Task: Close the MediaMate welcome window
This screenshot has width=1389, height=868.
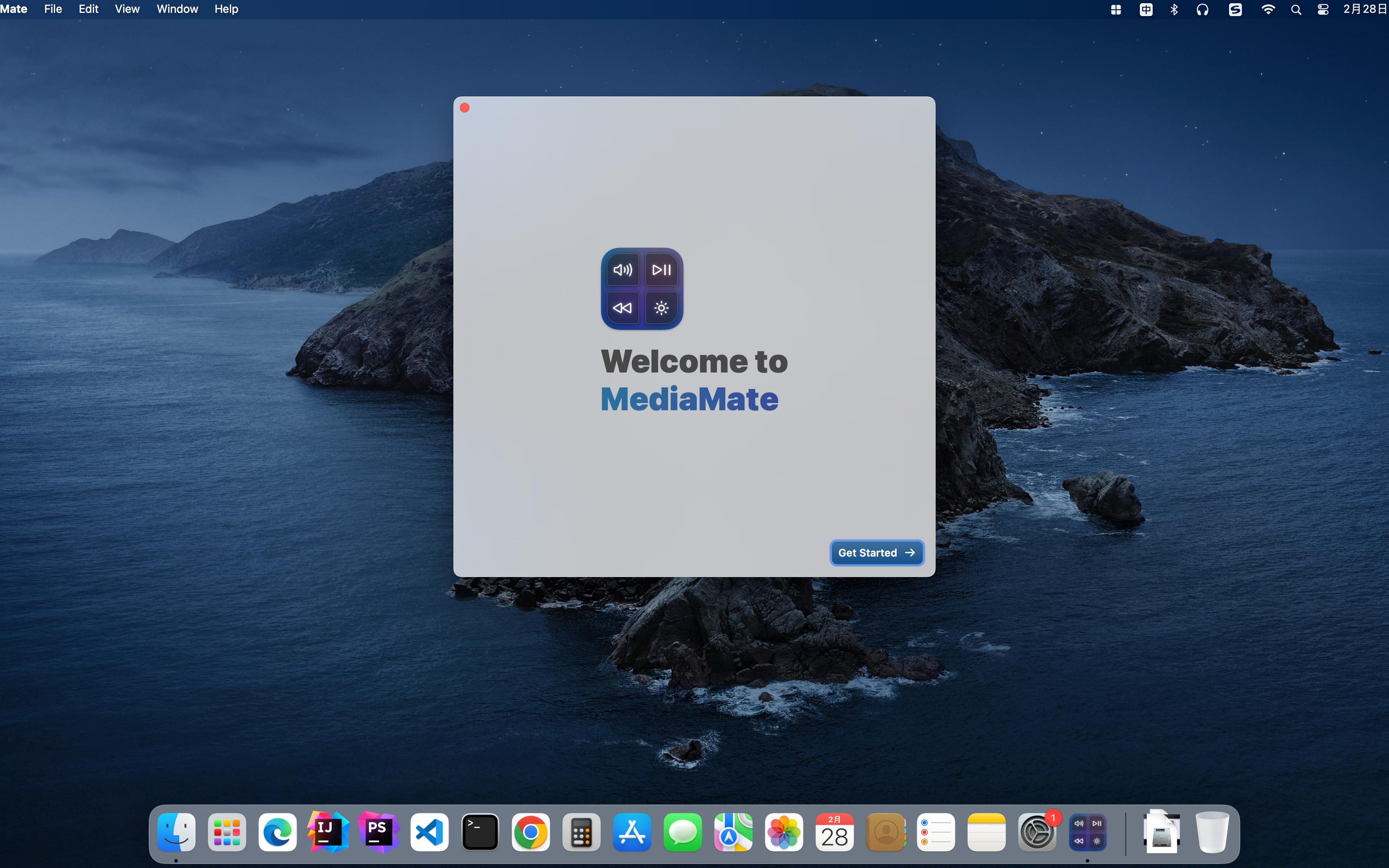Action: [465, 108]
